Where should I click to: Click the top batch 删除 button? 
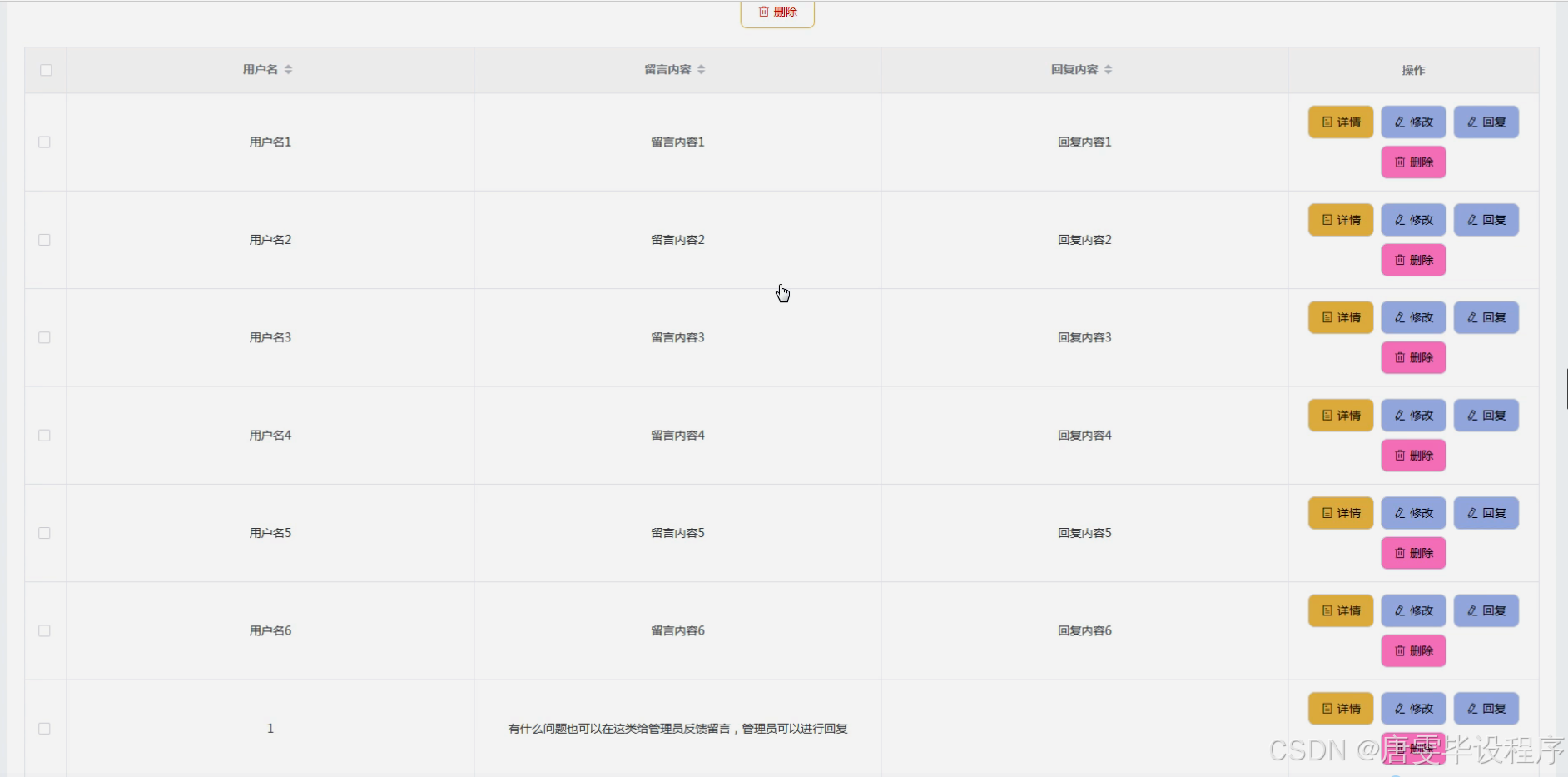click(777, 12)
